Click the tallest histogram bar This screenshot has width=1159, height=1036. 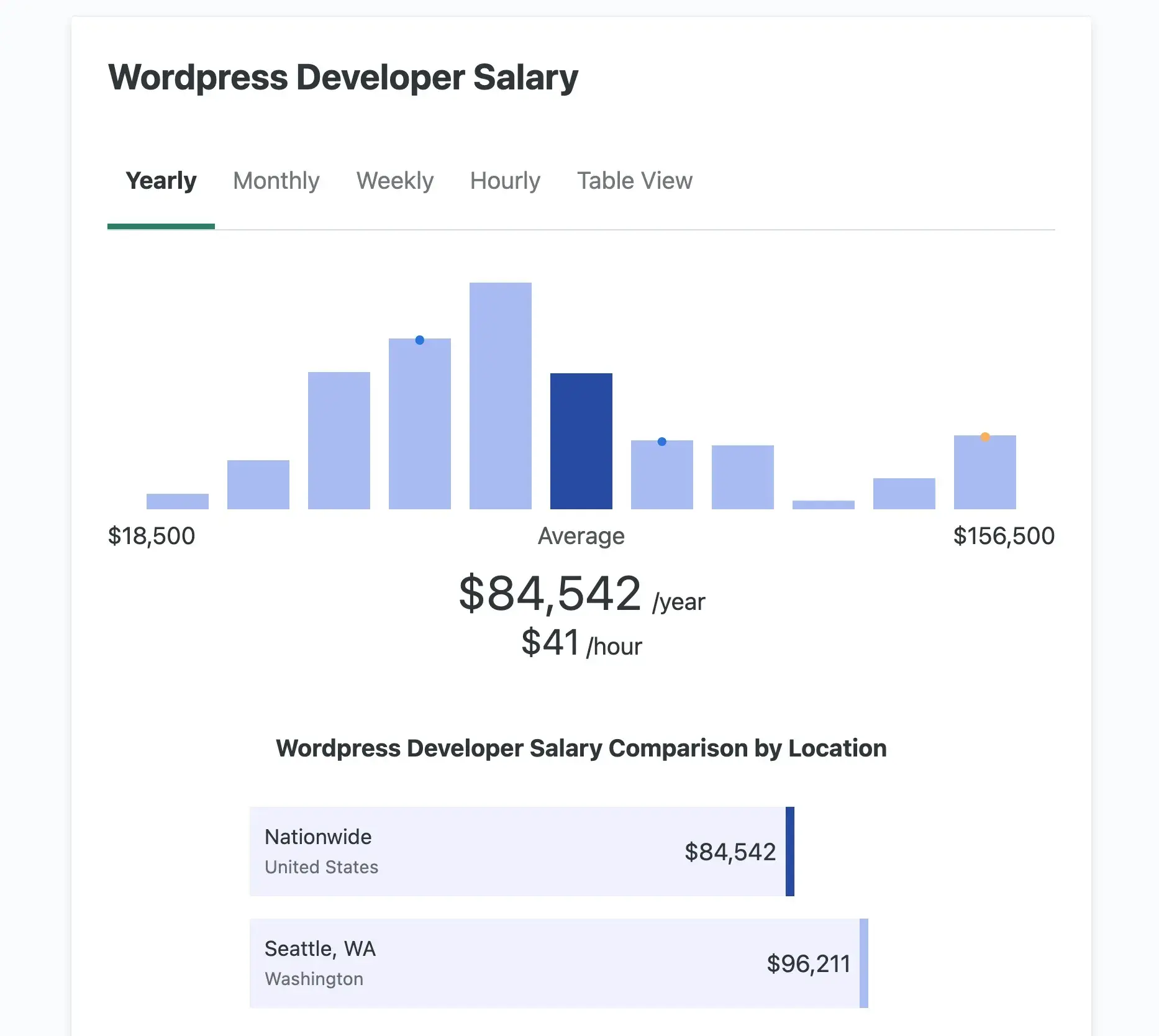point(501,396)
